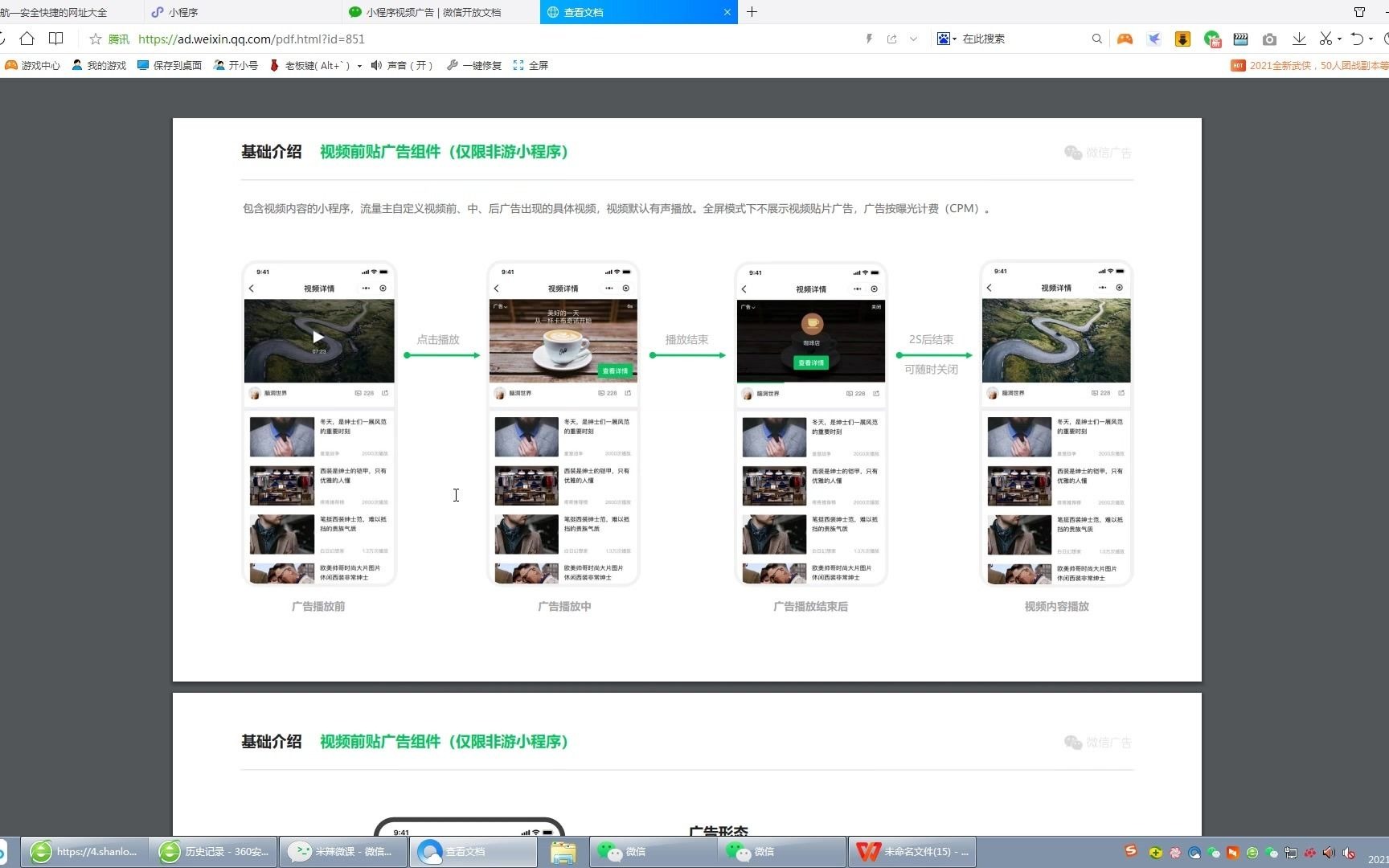Expand the undo icon dropdown arrow
Image resolution: width=1389 pixels, height=868 pixels.
click(x=1371, y=39)
